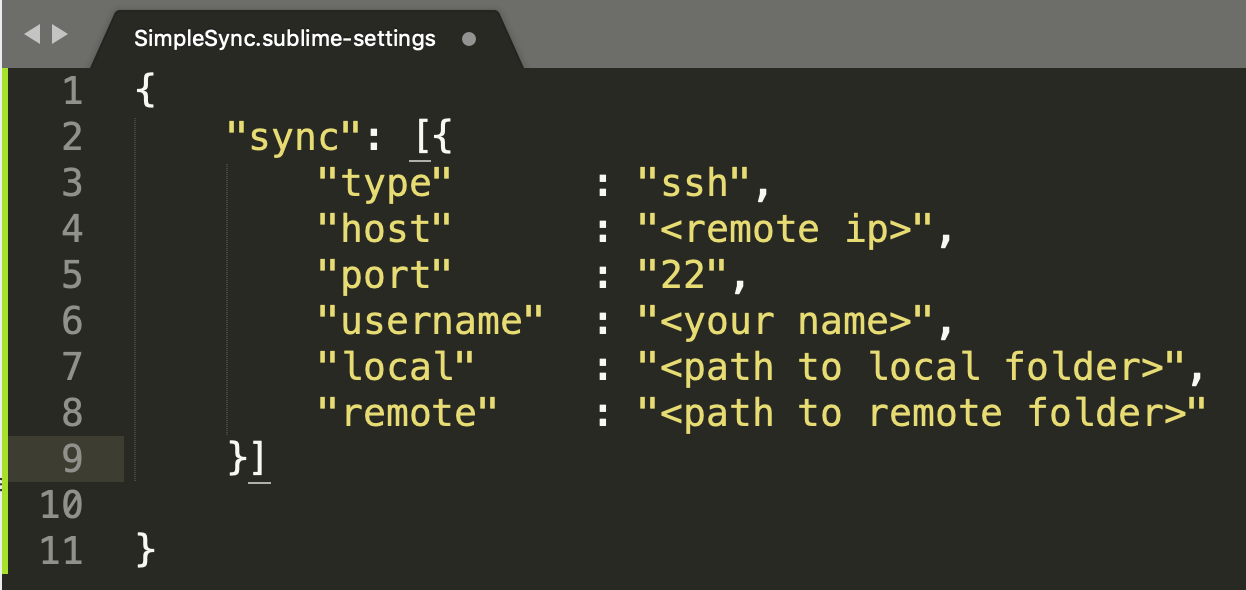
Task: Click the closing square bracket on line 9
Action: click(260, 459)
